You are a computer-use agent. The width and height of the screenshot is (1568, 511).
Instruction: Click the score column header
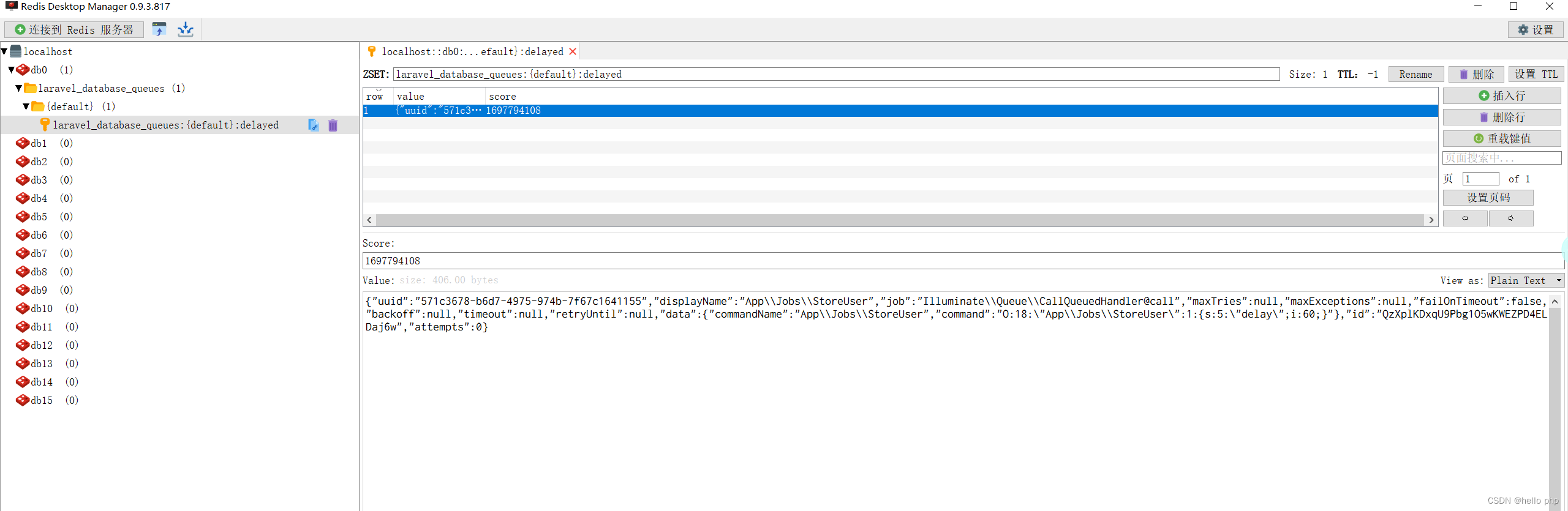962,96
